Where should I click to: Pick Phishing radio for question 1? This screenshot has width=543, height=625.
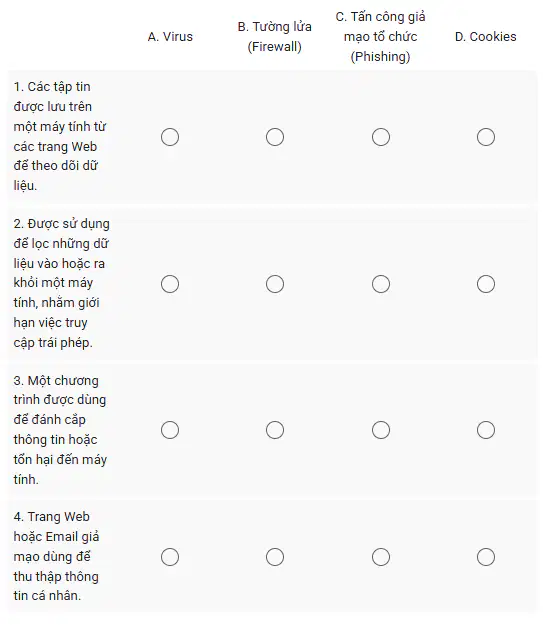click(x=381, y=137)
